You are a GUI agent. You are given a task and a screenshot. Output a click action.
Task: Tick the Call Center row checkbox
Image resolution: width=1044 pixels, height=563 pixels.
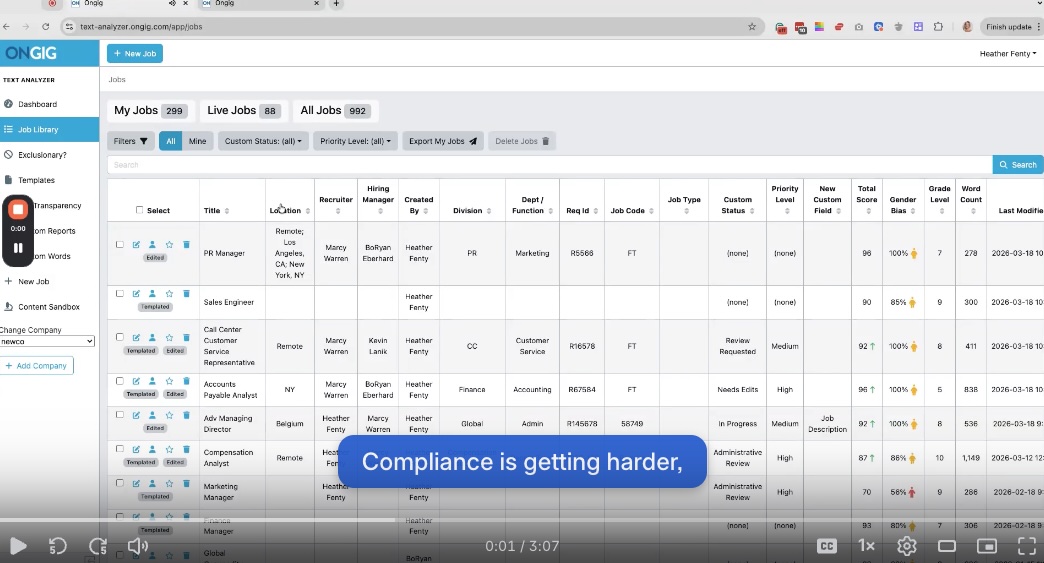pyautogui.click(x=120, y=337)
